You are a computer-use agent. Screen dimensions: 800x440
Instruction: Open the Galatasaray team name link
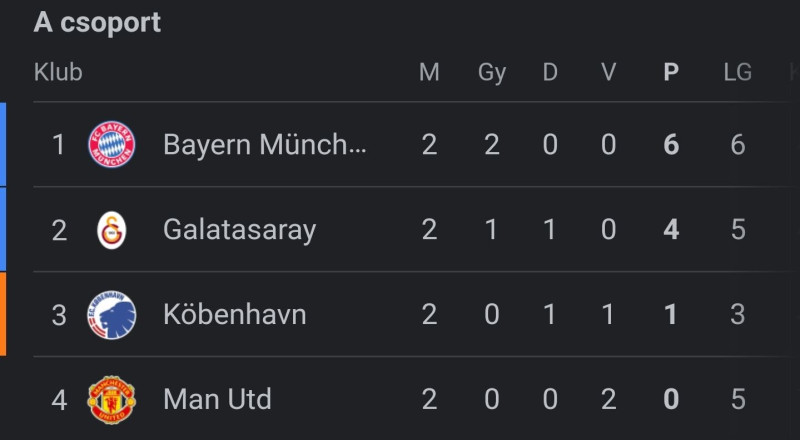(240, 230)
